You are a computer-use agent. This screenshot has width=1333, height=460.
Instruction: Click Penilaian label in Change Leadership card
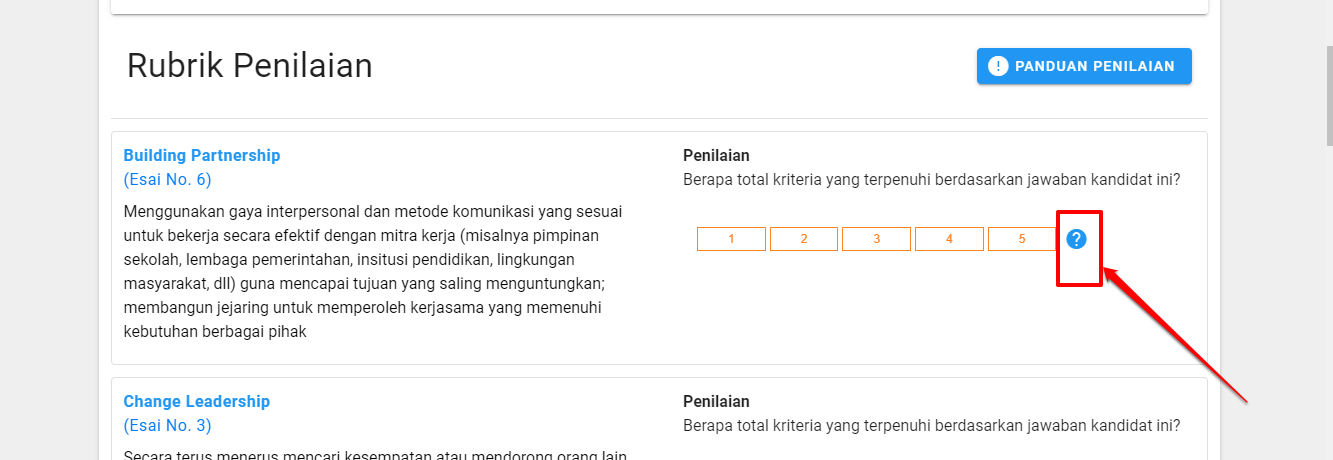(x=716, y=401)
